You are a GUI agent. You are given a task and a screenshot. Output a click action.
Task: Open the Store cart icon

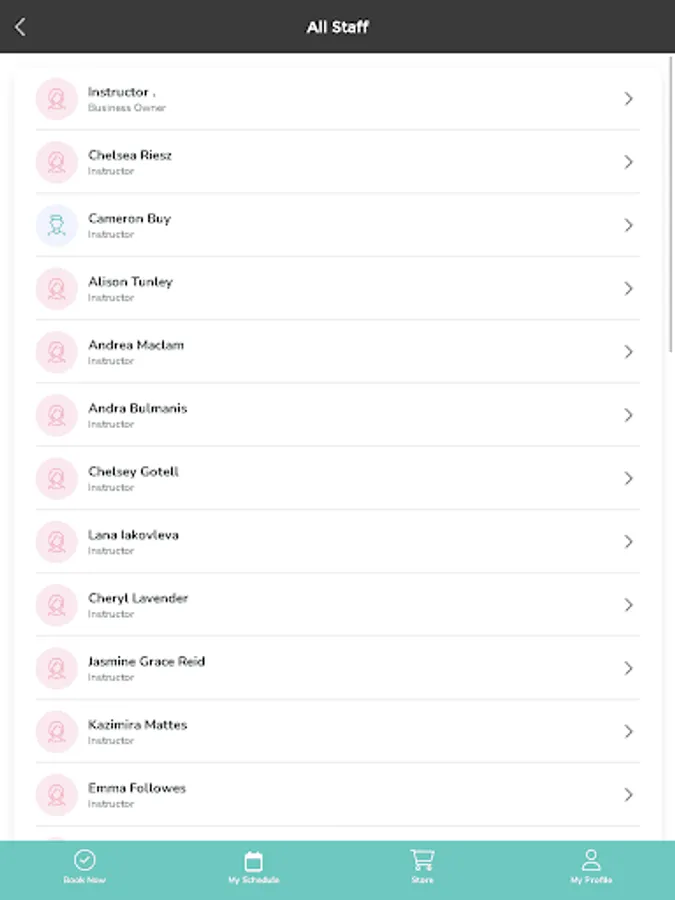[x=422, y=859]
